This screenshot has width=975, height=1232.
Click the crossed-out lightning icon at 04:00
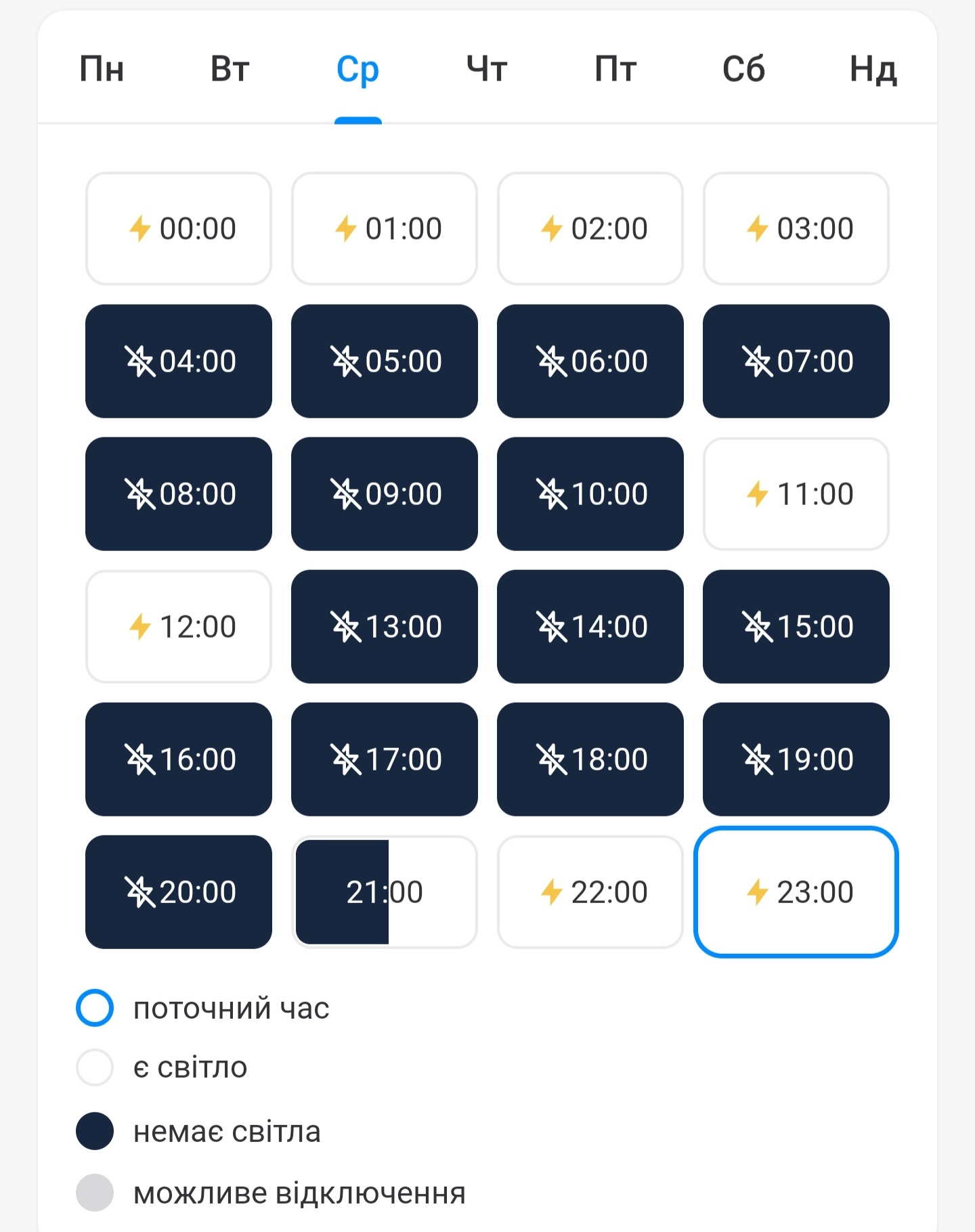coord(140,361)
